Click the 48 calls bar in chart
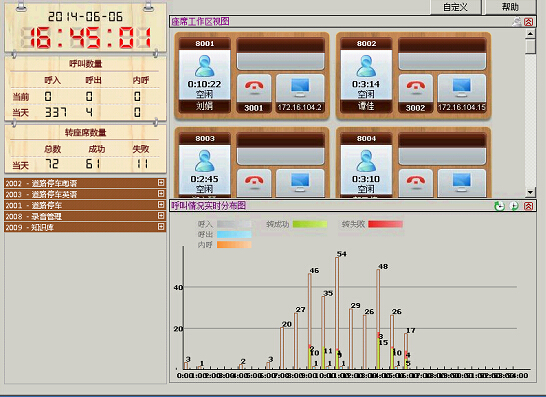Image resolution: width=546 pixels, height=397 pixels. pos(378,319)
